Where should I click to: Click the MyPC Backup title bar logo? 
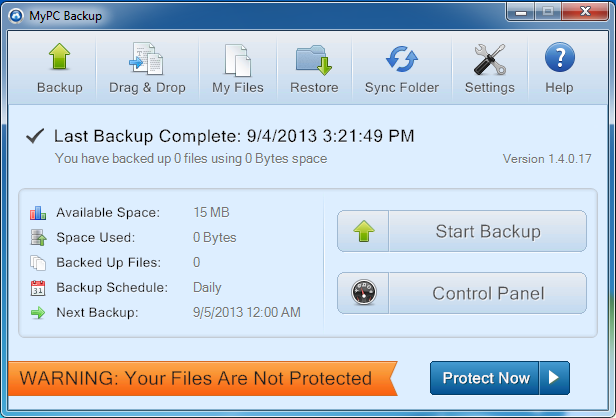pos(16,16)
